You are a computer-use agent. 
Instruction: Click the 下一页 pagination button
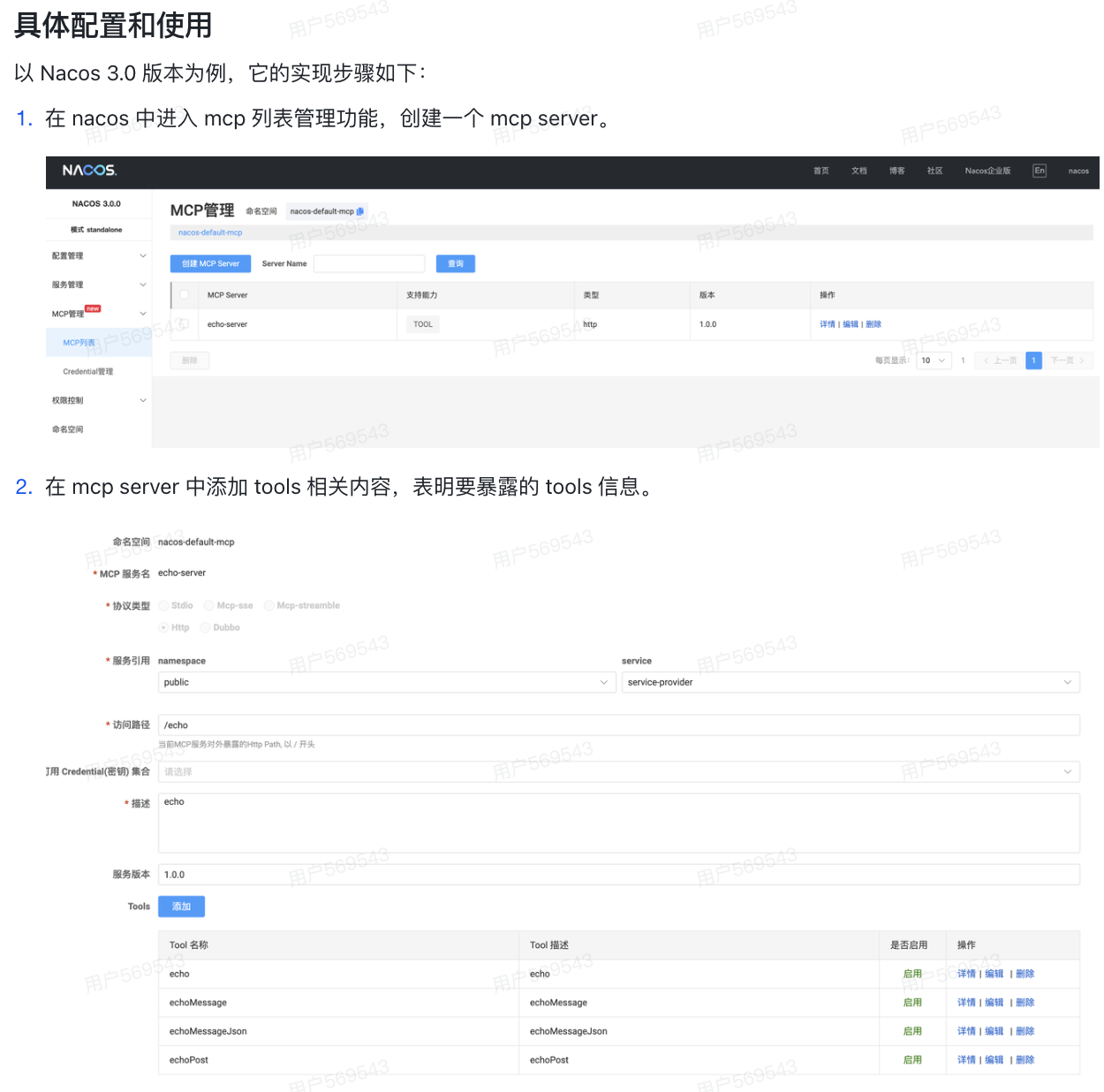point(1069,360)
